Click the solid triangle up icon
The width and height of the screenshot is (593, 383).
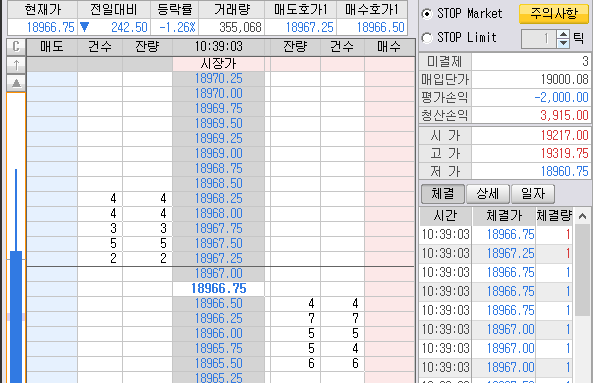pos(16,83)
